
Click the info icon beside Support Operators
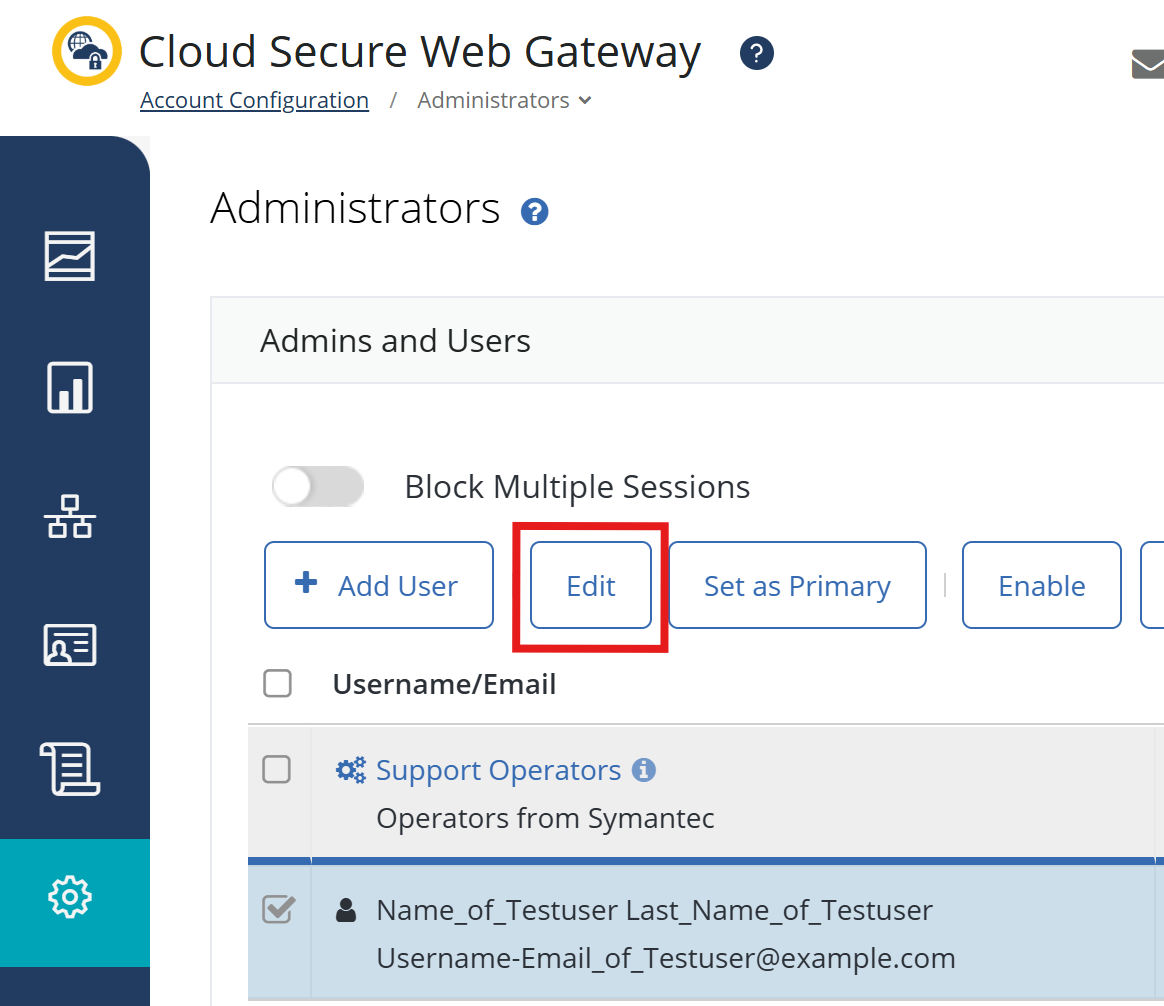645,770
